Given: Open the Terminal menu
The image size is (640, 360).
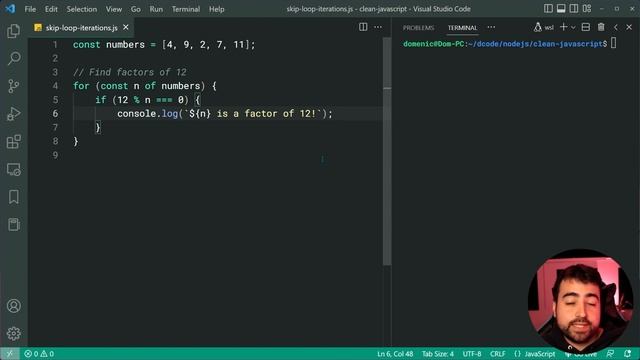Looking at the screenshot, I should (x=186, y=9).
